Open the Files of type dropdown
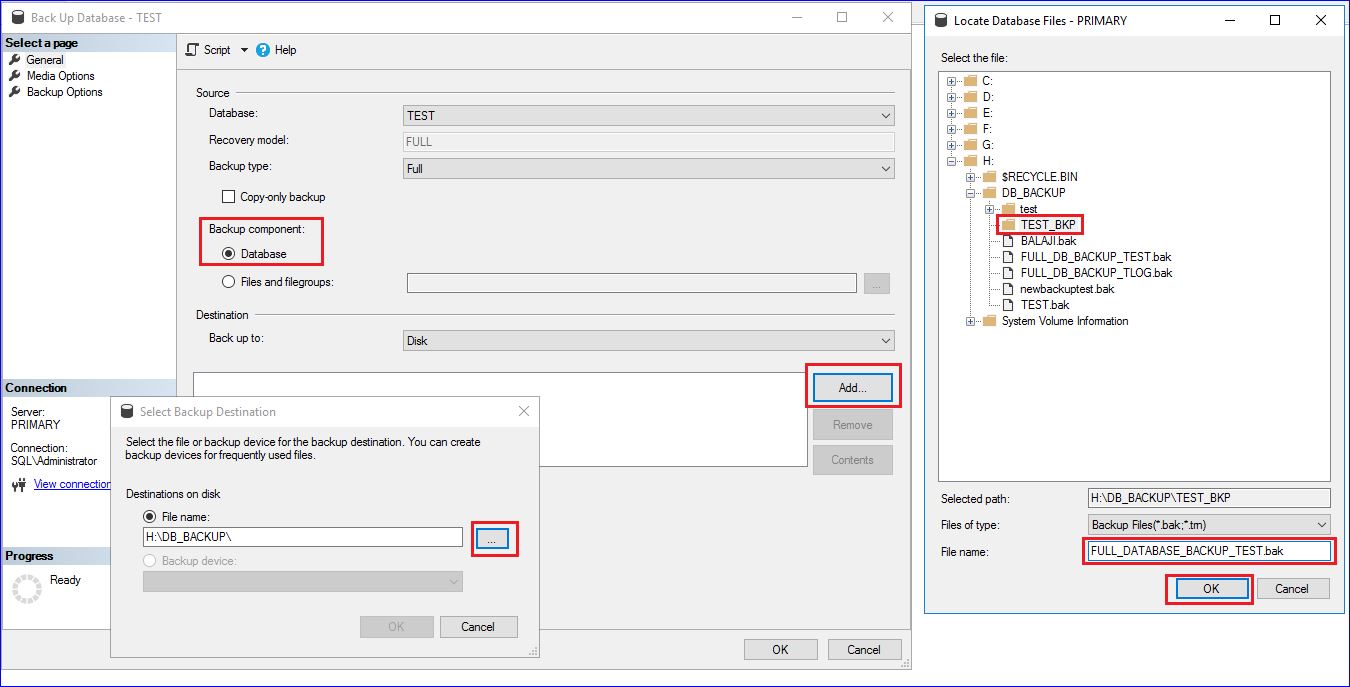 [x=1209, y=525]
